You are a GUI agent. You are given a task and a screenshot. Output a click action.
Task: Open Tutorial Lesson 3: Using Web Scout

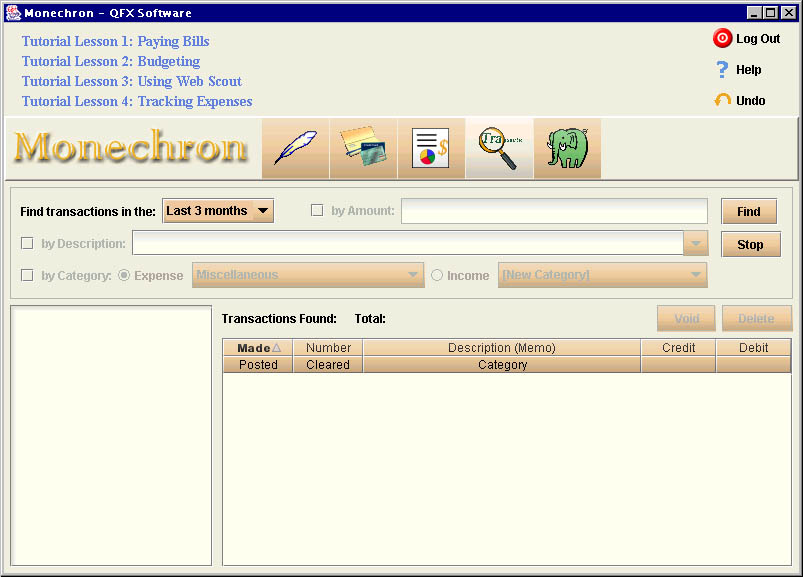coord(132,82)
